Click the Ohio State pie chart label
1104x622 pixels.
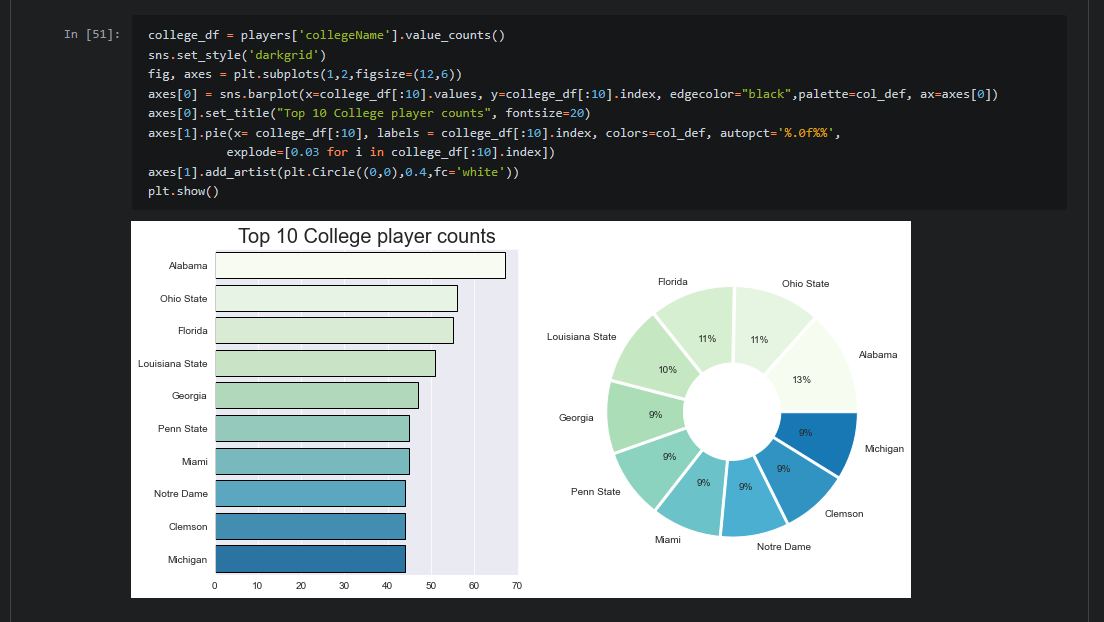tap(805, 284)
